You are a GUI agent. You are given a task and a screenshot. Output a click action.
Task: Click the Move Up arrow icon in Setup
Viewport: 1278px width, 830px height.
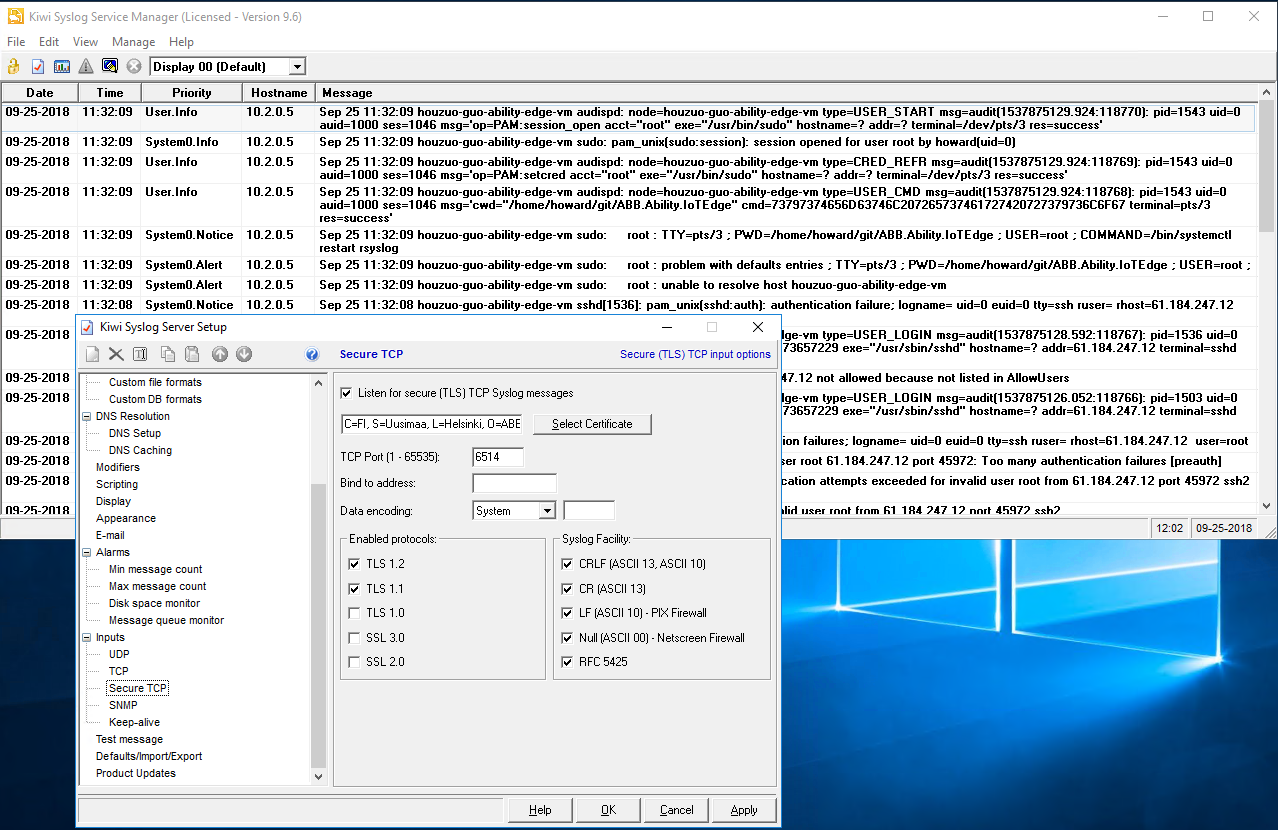220,354
